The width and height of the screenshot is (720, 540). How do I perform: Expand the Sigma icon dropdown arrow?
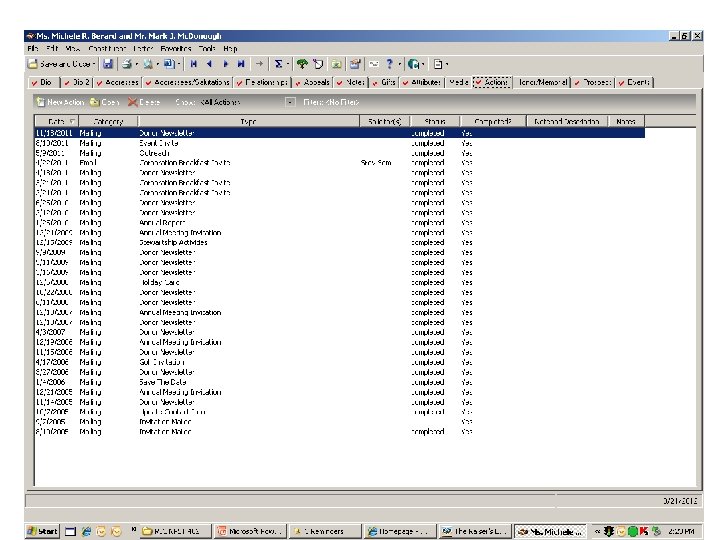[x=288, y=64]
